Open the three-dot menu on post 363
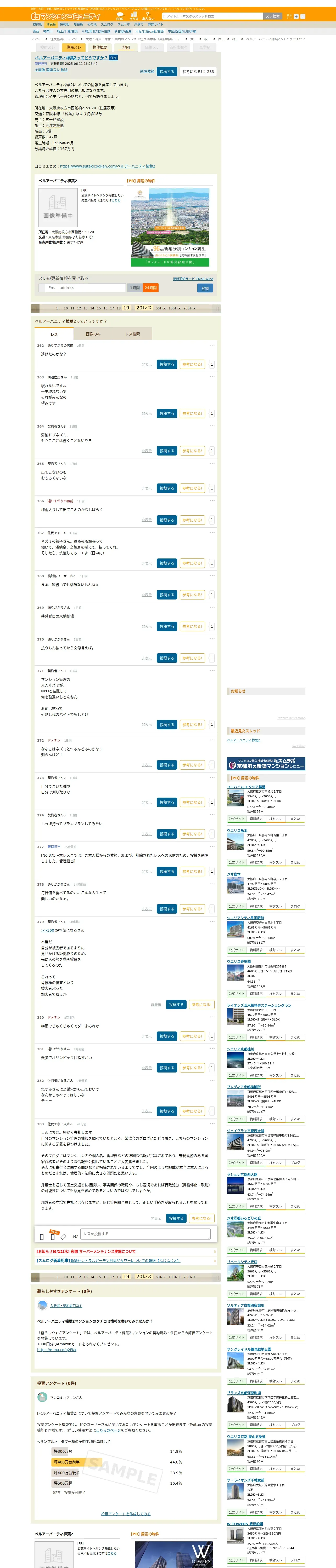The image size is (336, 1568). click(212, 377)
